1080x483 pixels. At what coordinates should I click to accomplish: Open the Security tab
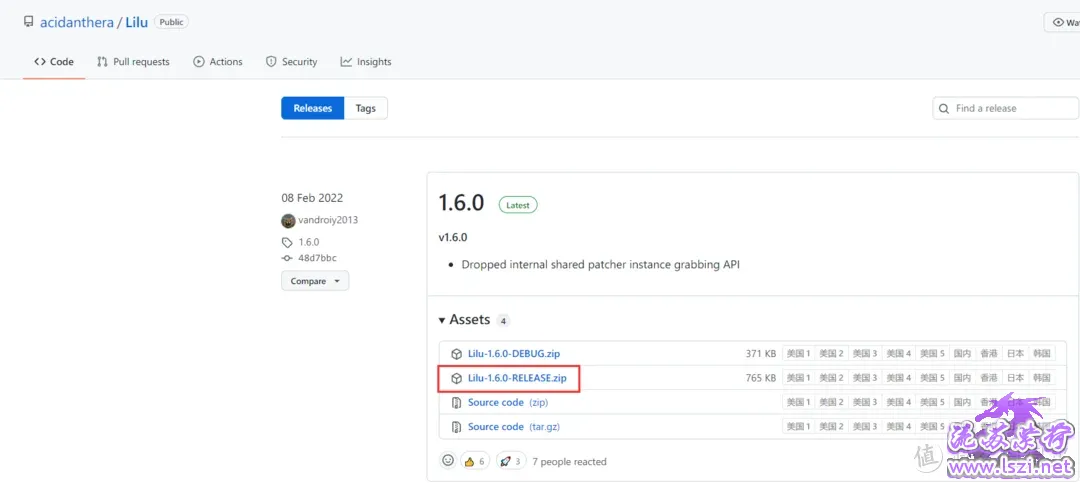click(291, 61)
